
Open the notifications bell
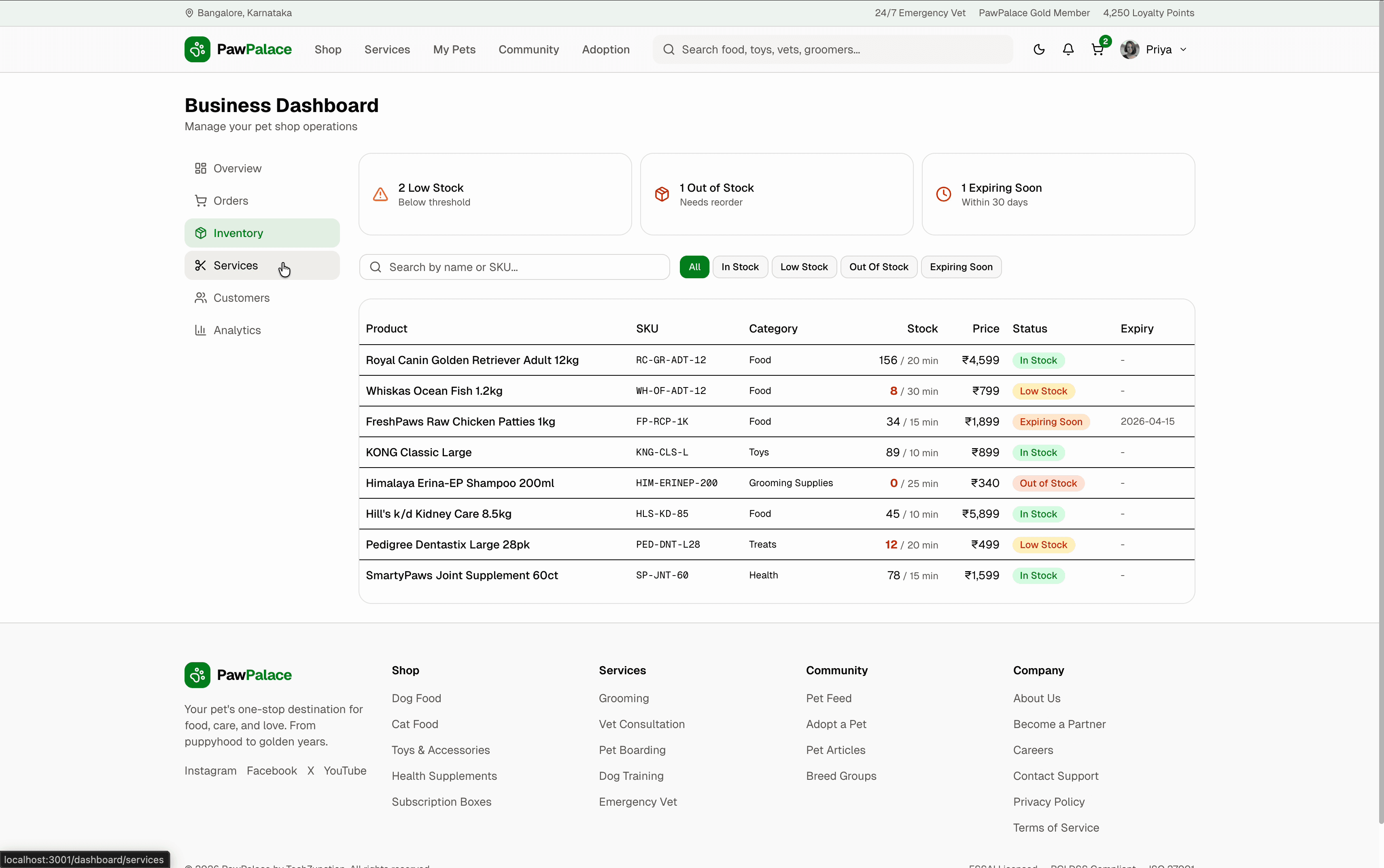point(1068,49)
